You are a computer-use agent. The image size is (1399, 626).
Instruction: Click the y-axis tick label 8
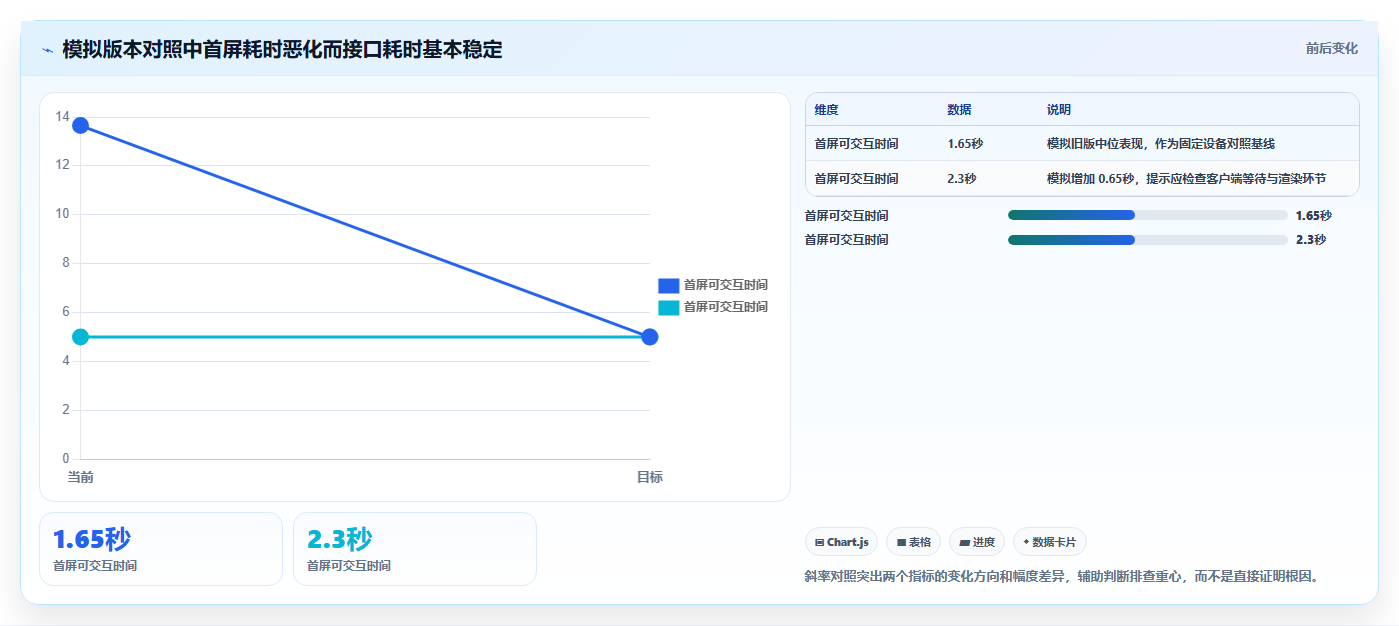[x=65, y=263]
